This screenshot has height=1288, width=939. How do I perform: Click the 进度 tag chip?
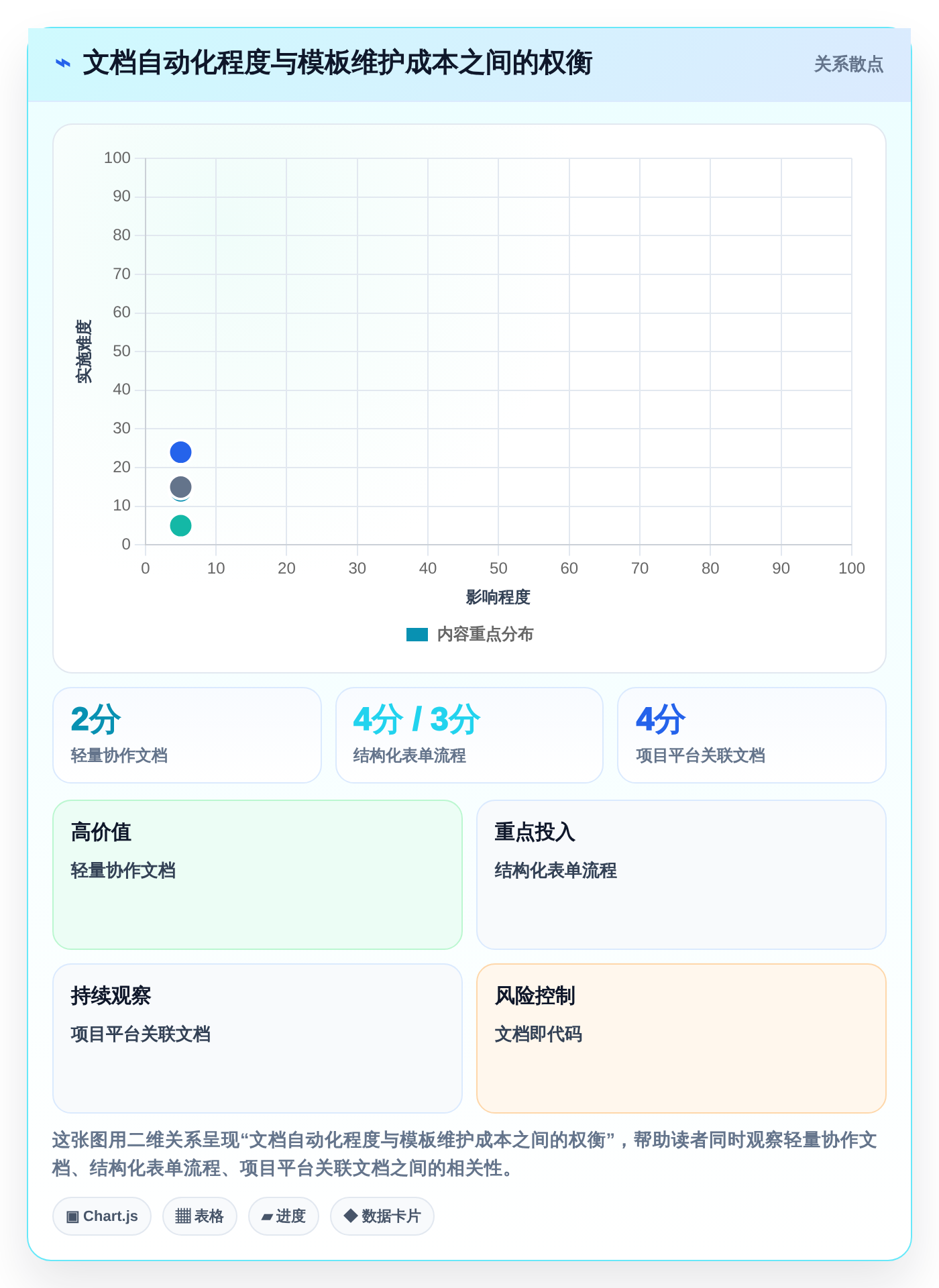coord(284,1216)
